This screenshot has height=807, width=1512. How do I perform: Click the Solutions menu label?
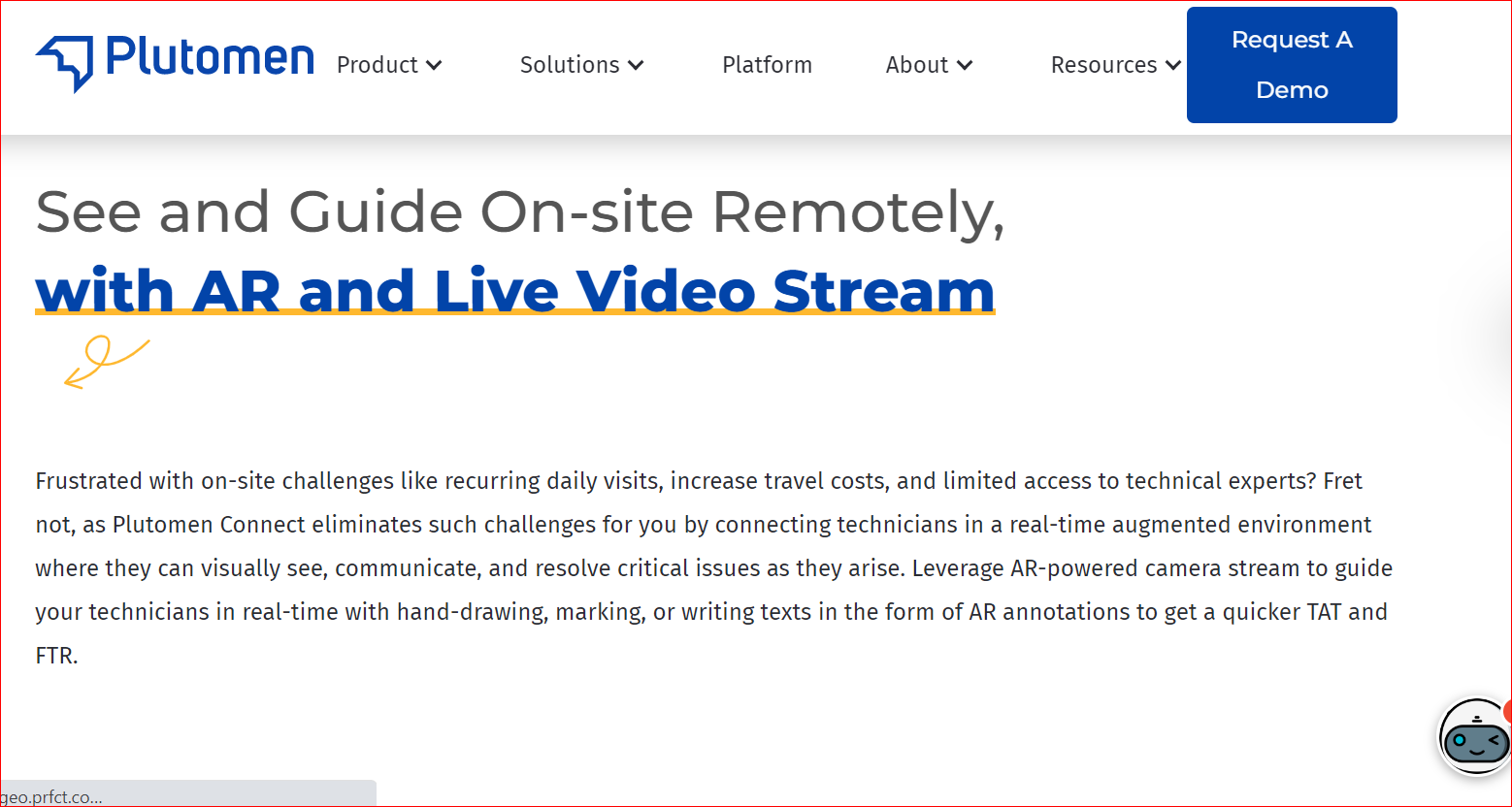point(570,65)
